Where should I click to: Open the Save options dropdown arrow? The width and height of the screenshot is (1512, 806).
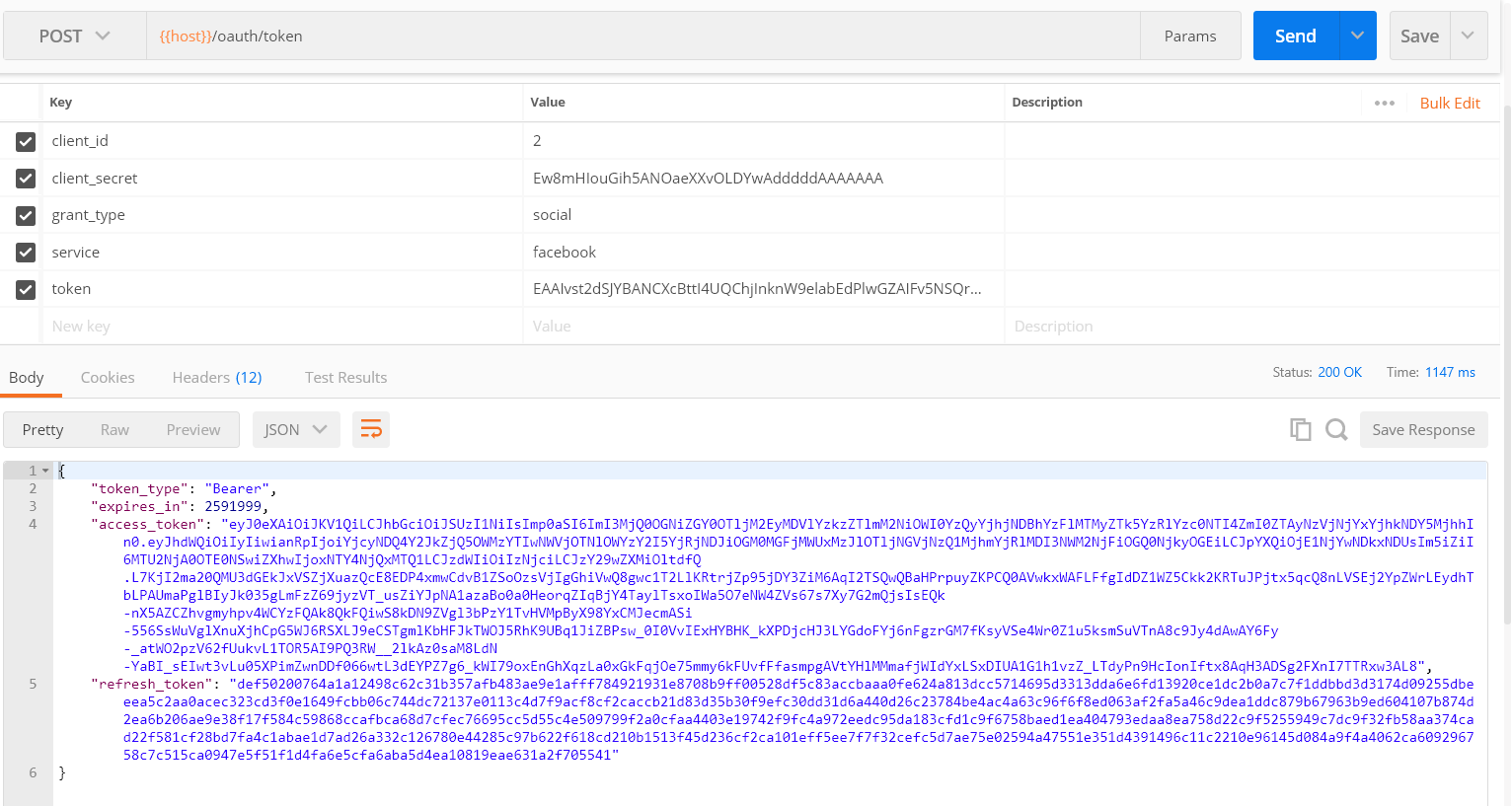1468,37
